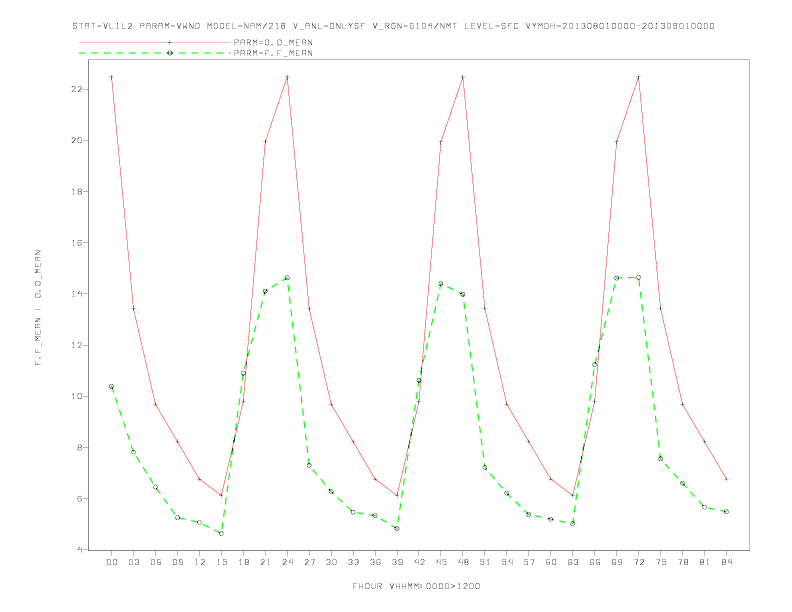Select the PARM=O.O_MEAN legend label
Viewport: 792px width, 612px height.
[x=273, y=42]
